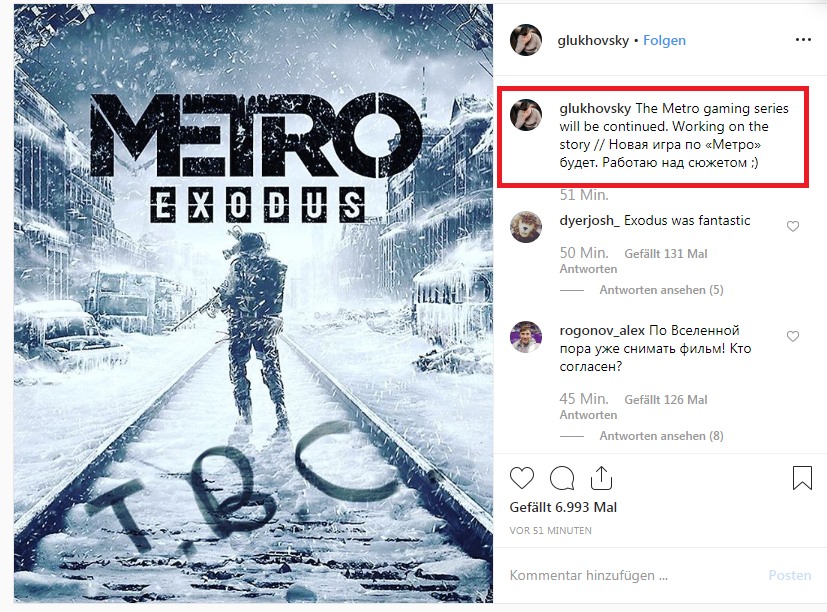Like rogonov_alex comment with small heart
The width and height of the screenshot is (827, 612).
793,336
